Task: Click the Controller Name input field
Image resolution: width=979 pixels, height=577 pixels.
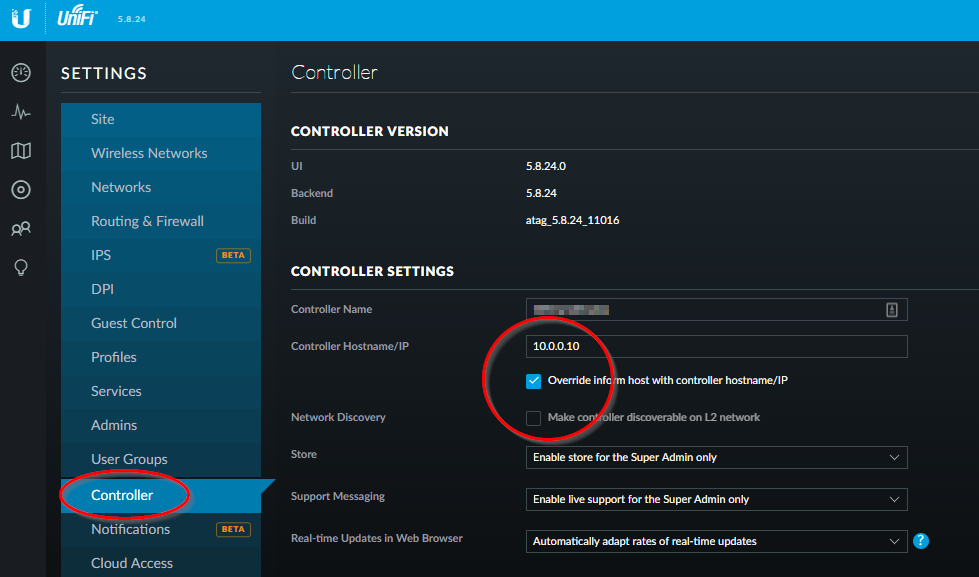Action: pos(716,310)
